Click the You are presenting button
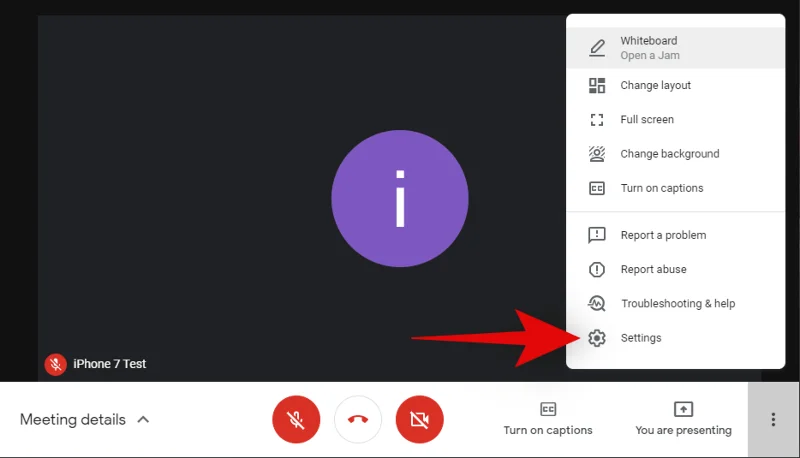The width and height of the screenshot is (800, 458). click(683, 419)
